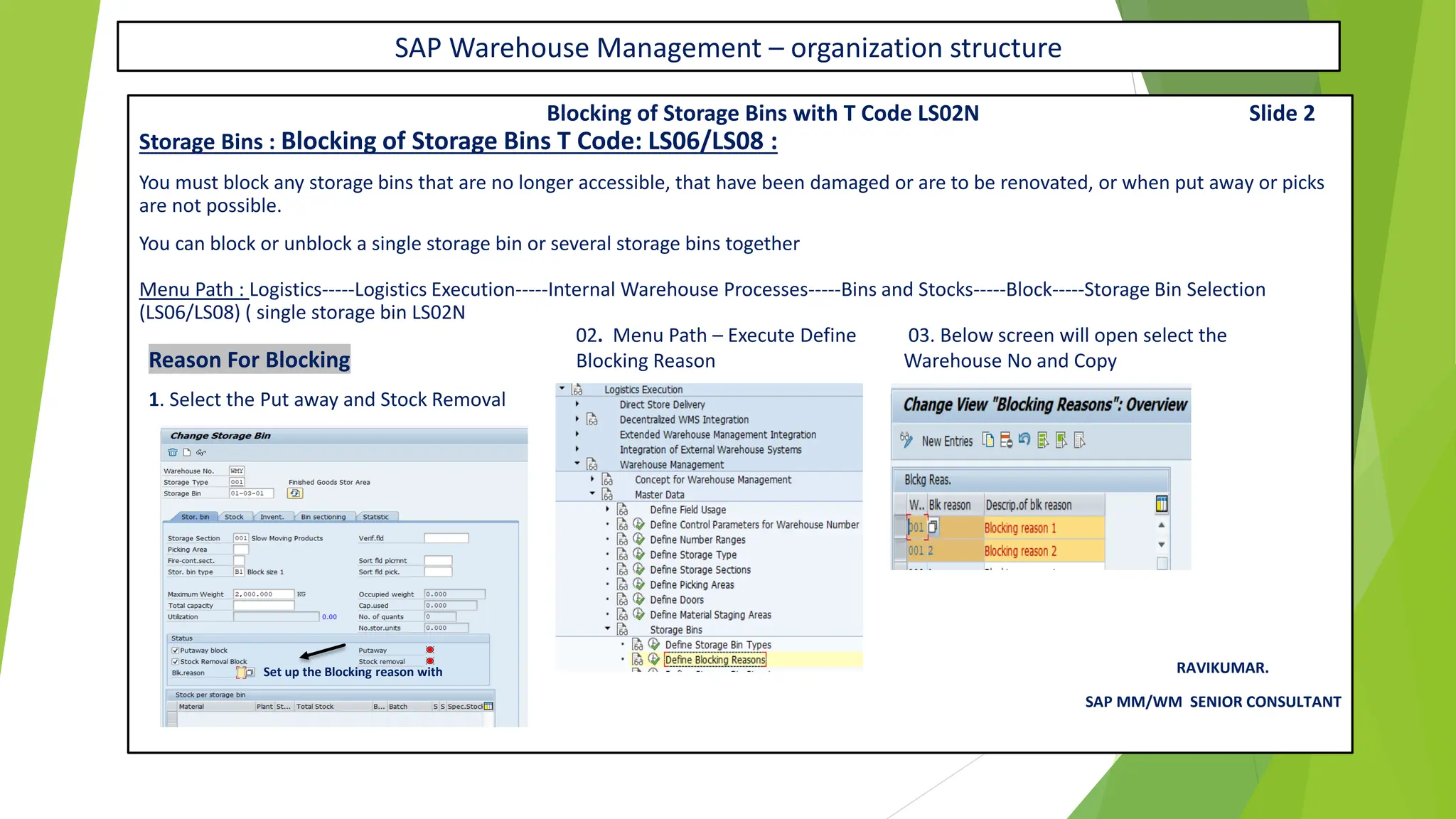The width and height of the screenshot is (1456, 819).
Task: Click the Copy As icon in Blocking Reasons toolbar
Action: click(x=988, y=440)
